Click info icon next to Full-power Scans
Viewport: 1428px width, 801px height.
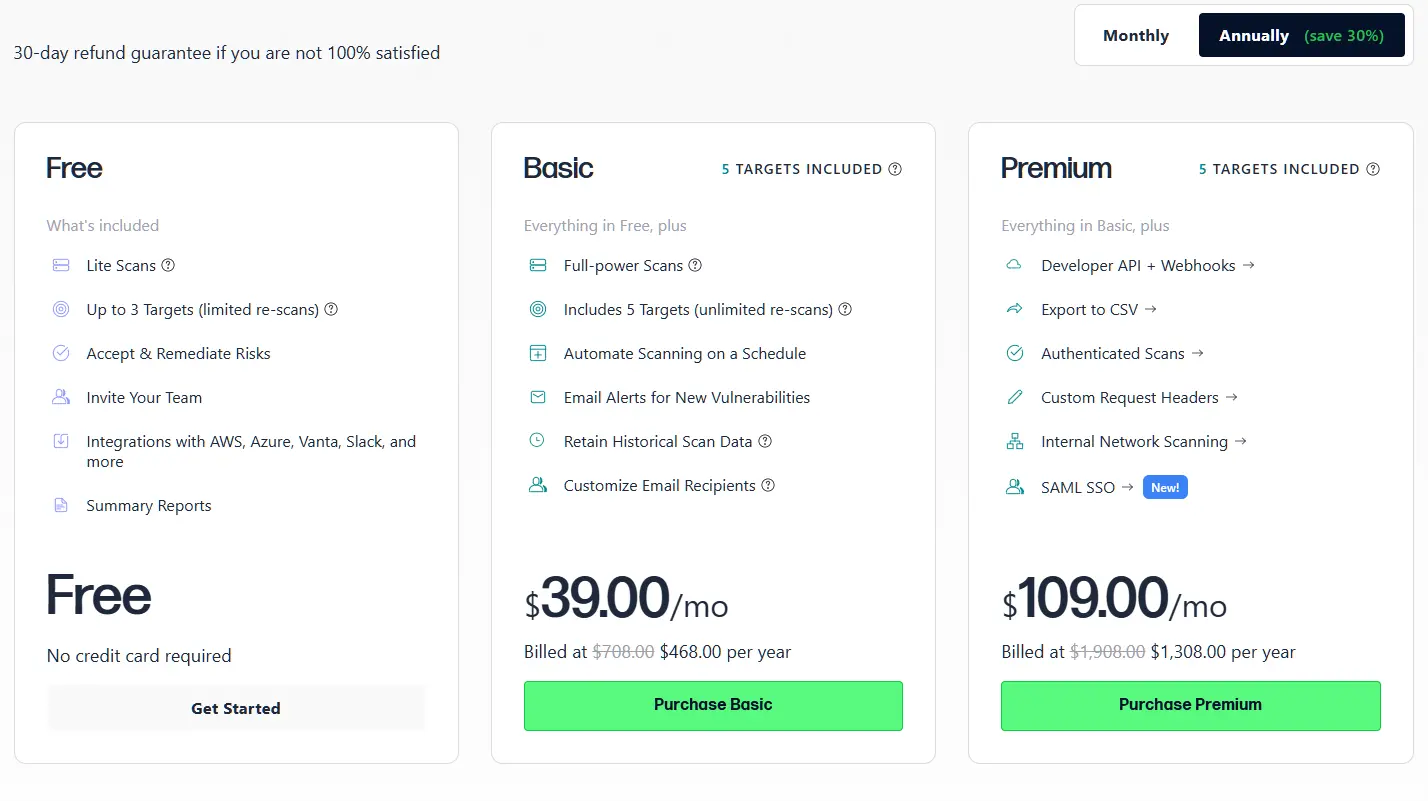pyautogui.click(x=695, y=266)
